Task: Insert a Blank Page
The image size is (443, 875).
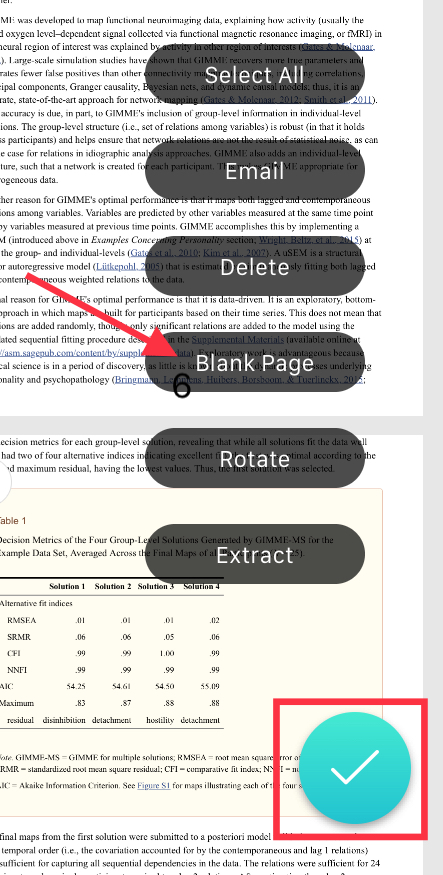Action: point(254,363)
